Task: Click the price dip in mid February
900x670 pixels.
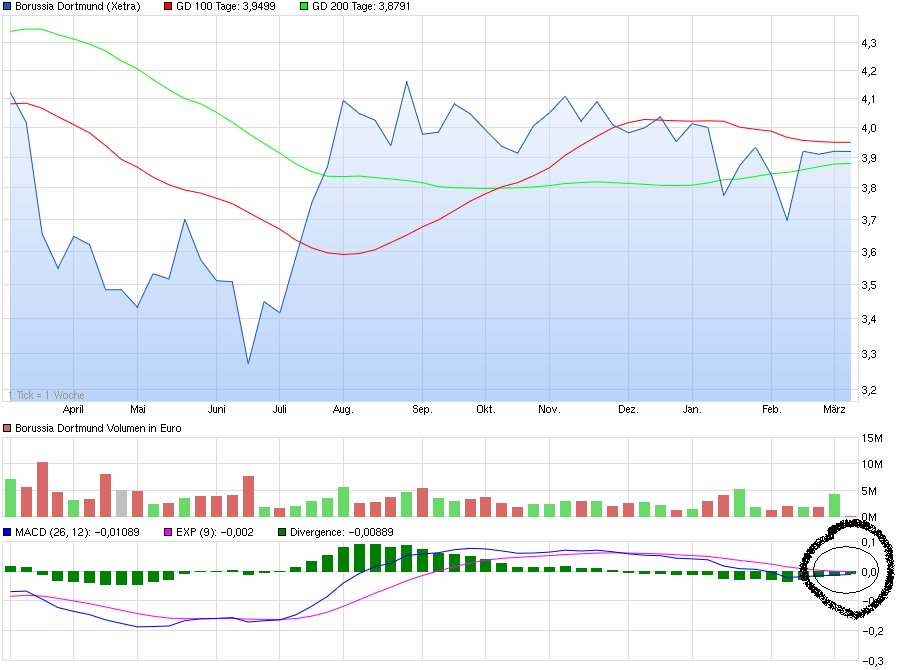Action: tap(787, 220)
